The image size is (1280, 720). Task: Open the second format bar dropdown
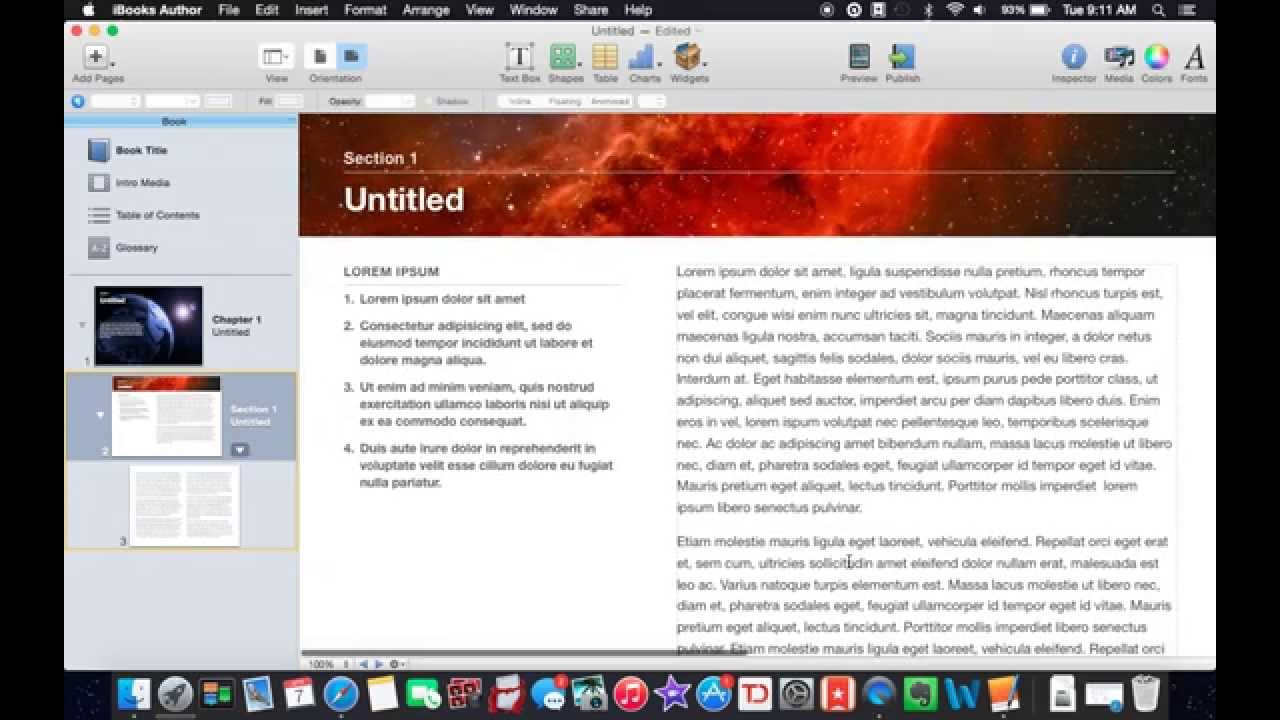pyautogui.click(x=172, y=101)
